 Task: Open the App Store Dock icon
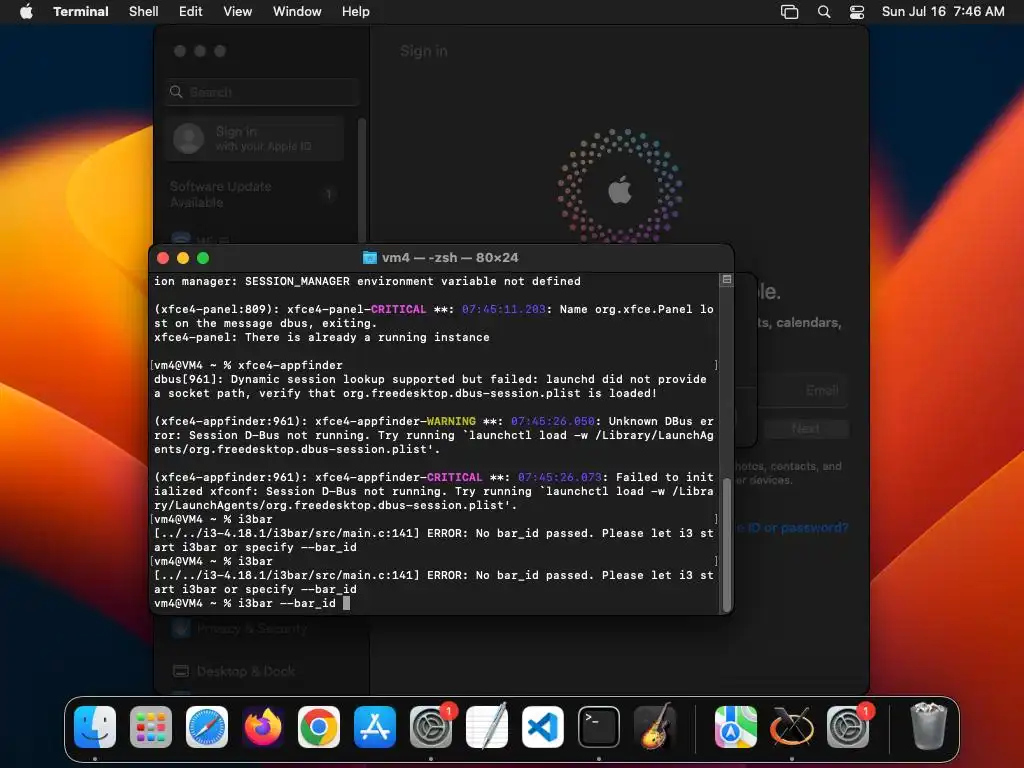tap(375, 727)
